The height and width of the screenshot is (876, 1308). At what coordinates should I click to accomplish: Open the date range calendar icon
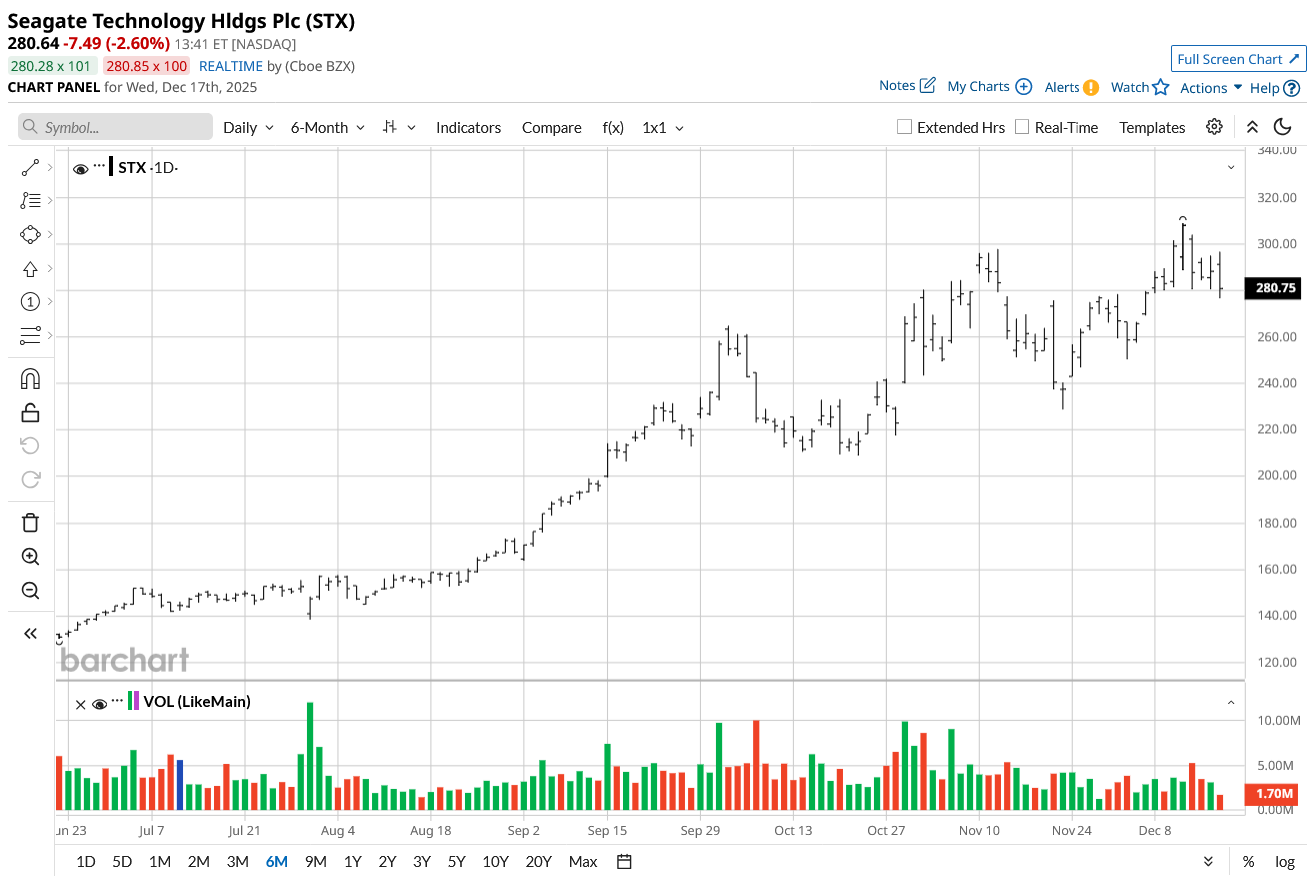pyautogui.click(x=624, y=862)
